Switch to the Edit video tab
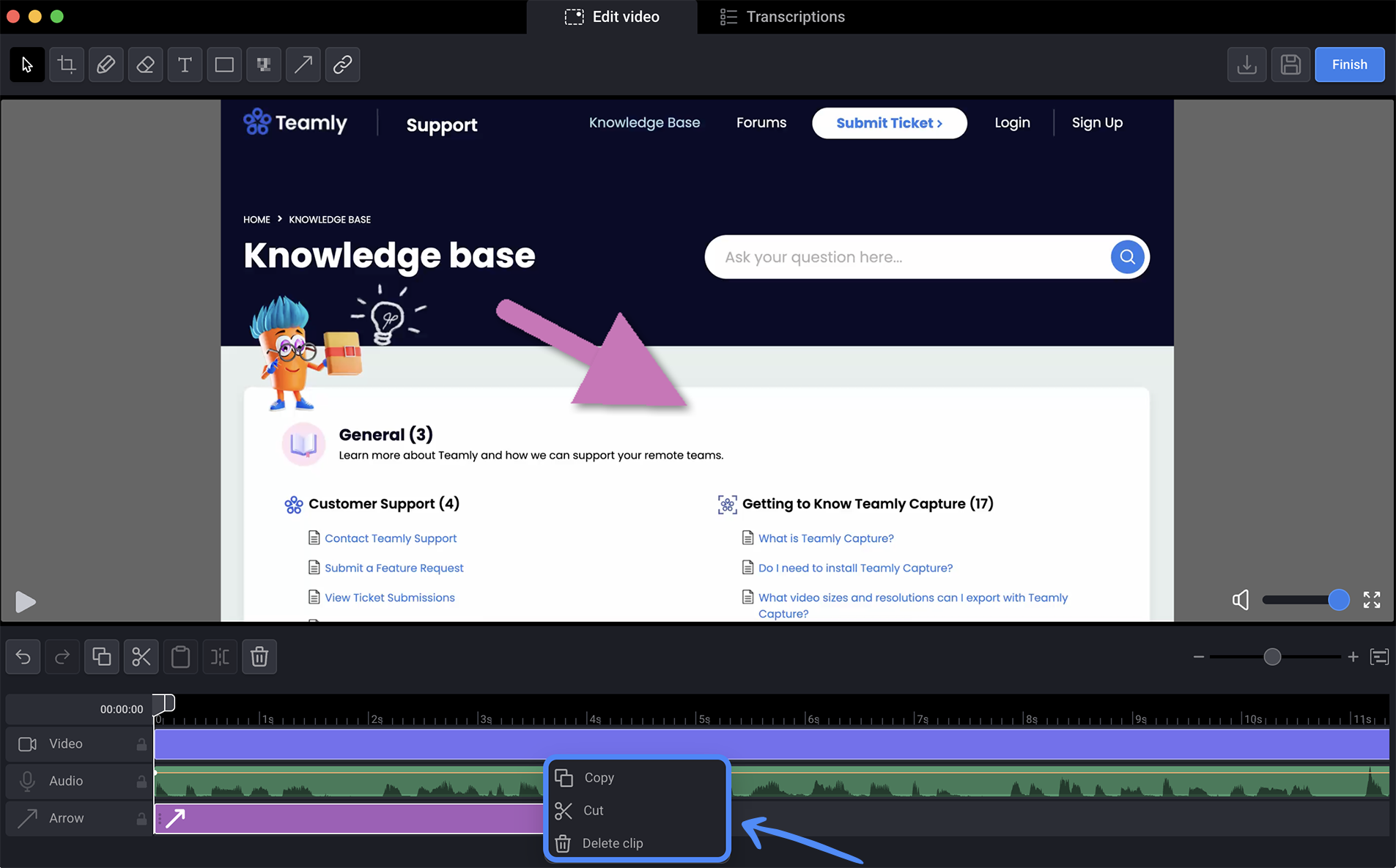The width and height of the screenshot is (1396, 868). 612,17
